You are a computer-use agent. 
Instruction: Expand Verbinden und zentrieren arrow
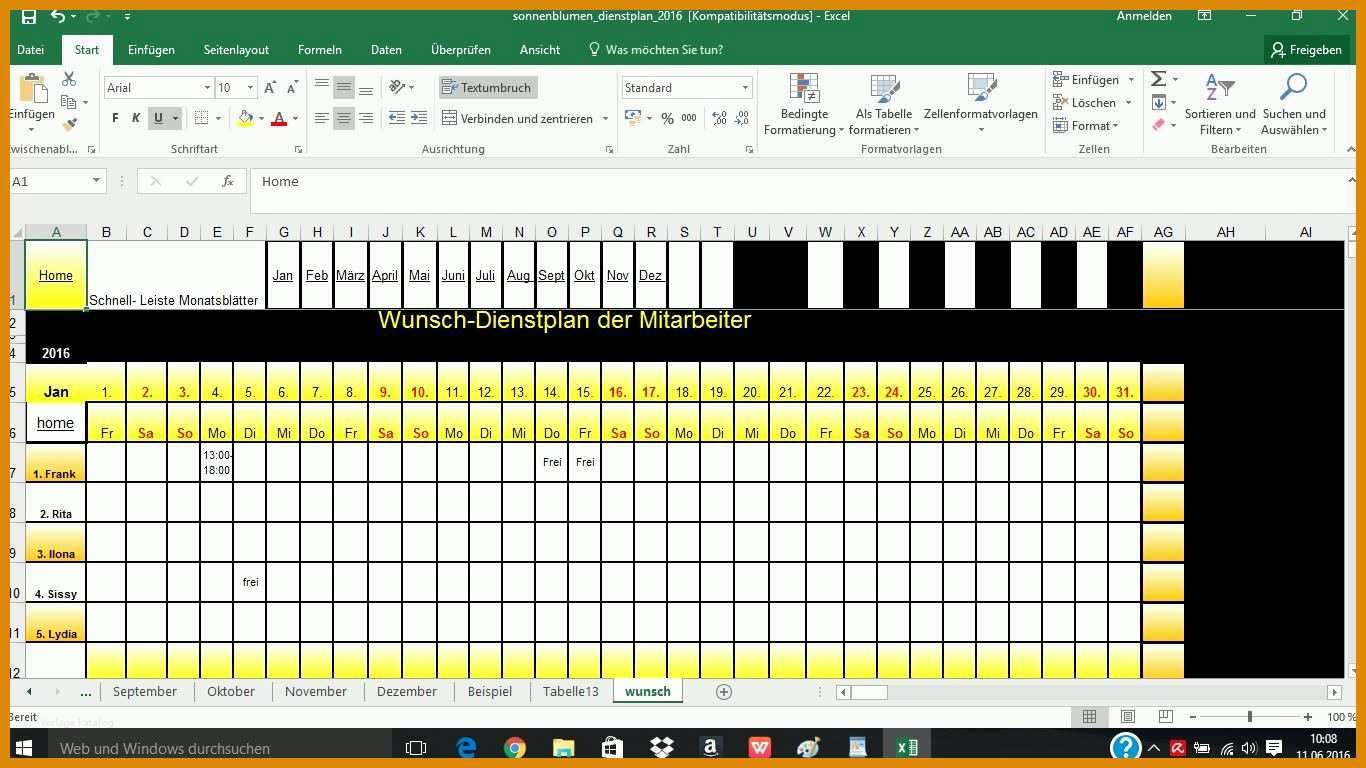pyautogui.click(x=605, y=119)
